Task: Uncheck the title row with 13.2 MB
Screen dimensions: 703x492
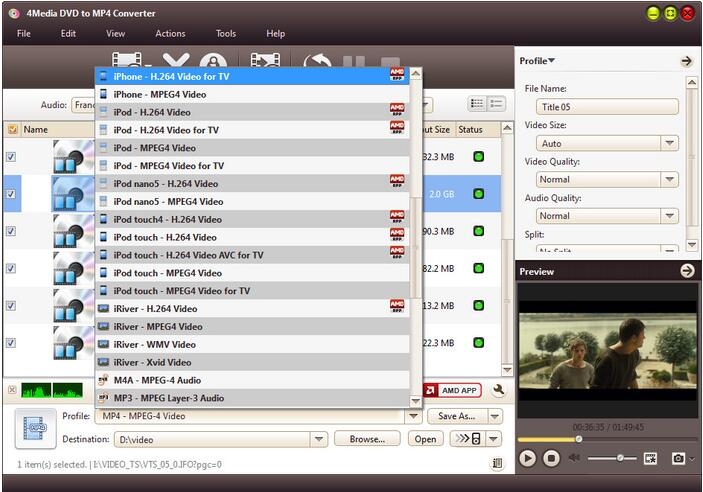Action: tap(11, 306)
